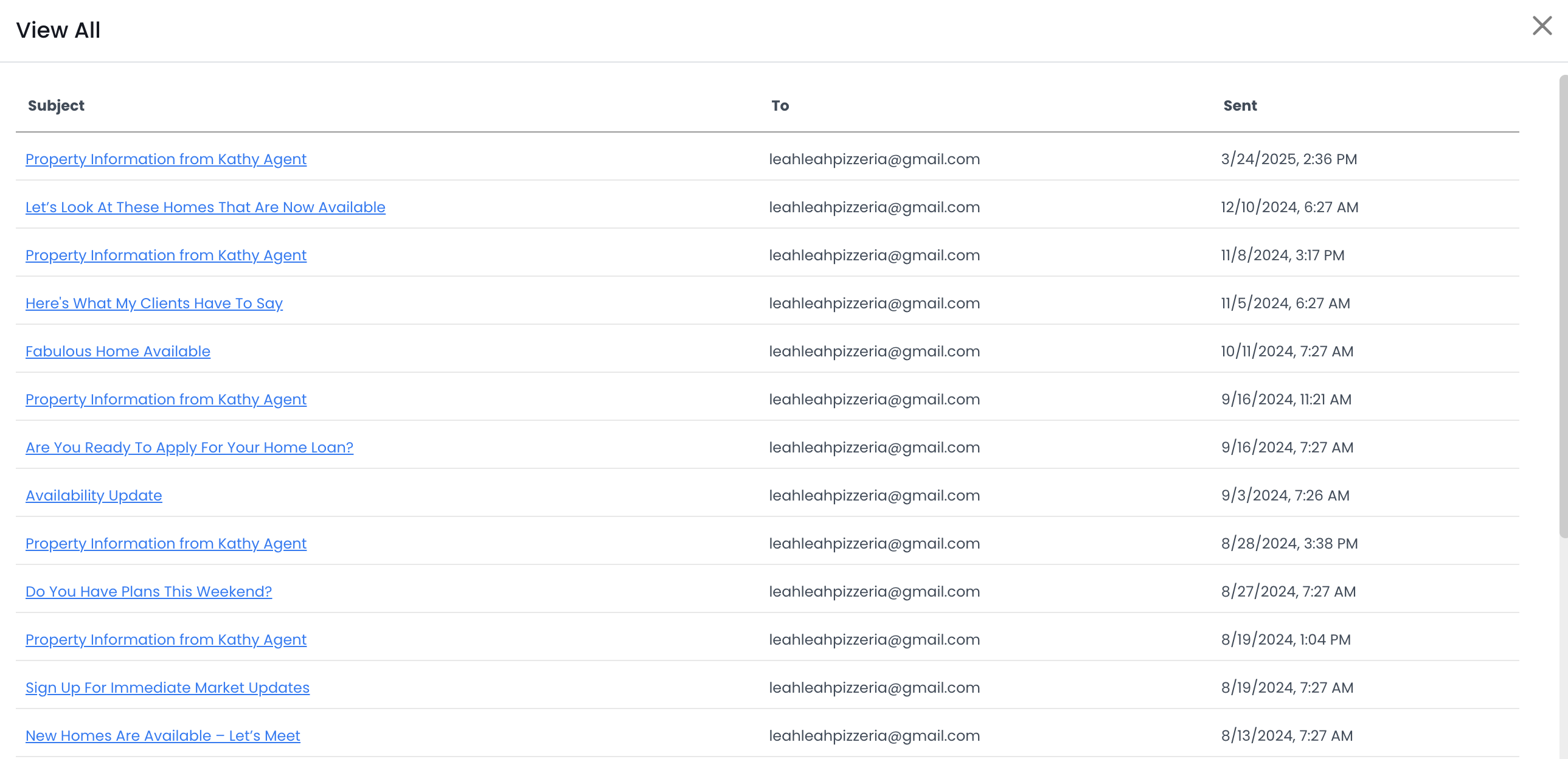The image size is (1568, 759).
Task: Open the Fabulous Home Available email
Action: point(117,352)
